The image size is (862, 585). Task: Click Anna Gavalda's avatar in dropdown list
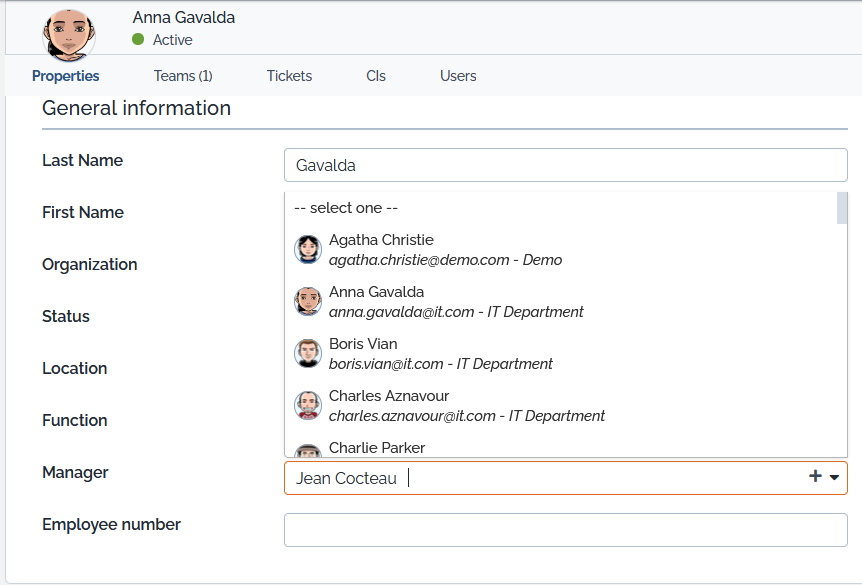point(308,301)
